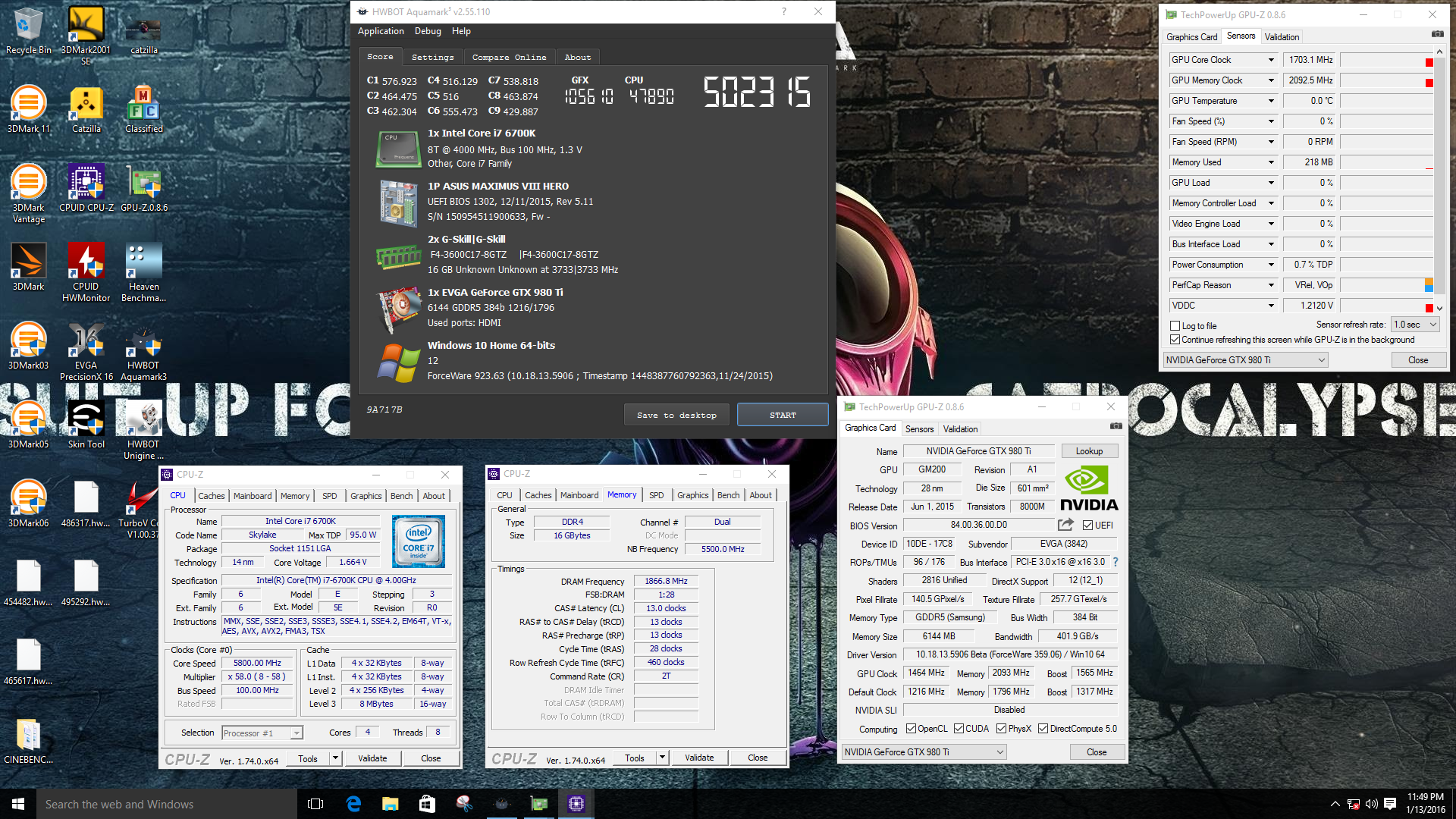Launch 3DMark Vantage desktop icon

(x=28, y=193)
